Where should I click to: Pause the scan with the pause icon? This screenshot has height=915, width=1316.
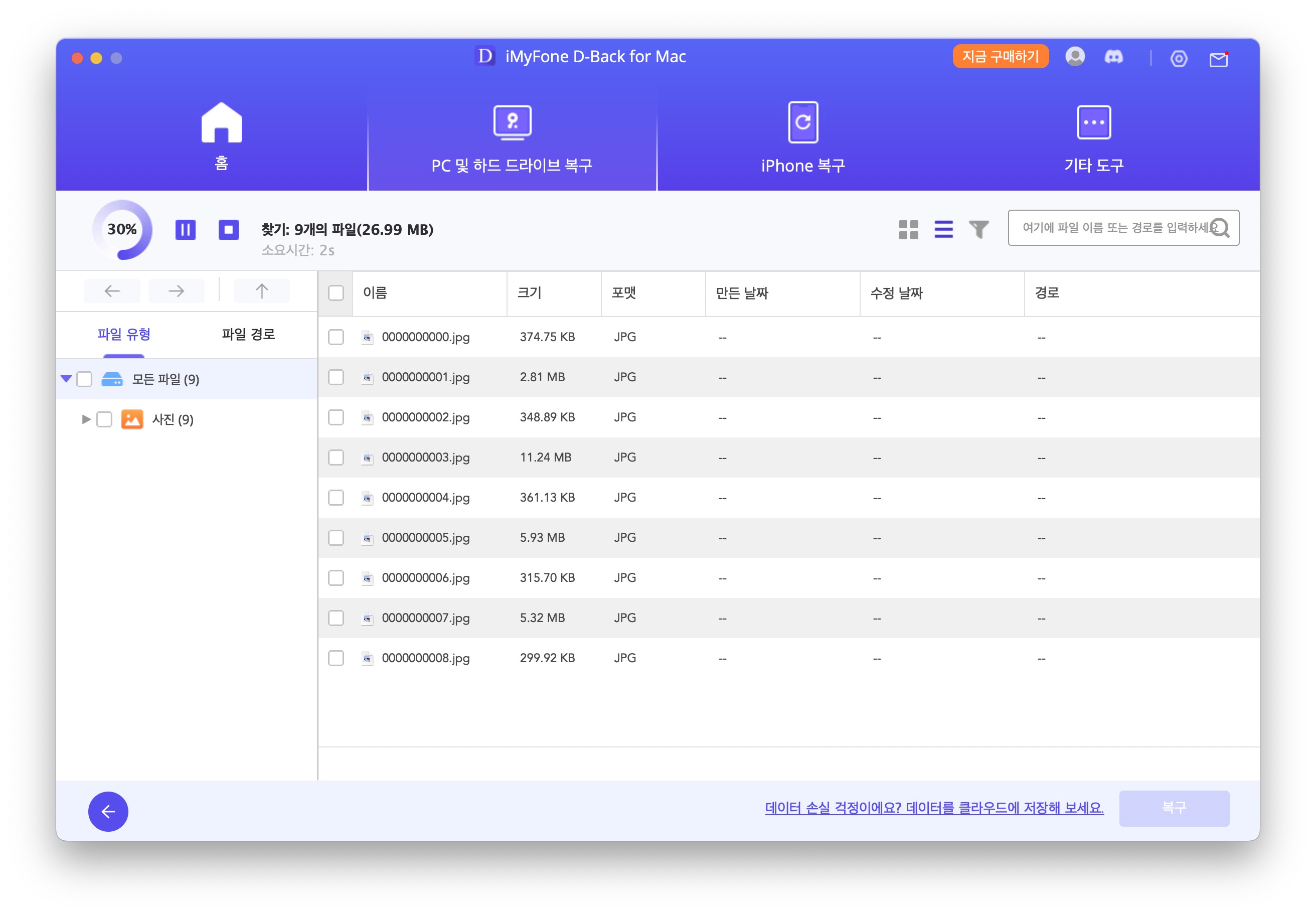pyautogui.click(x=185, y=230)
